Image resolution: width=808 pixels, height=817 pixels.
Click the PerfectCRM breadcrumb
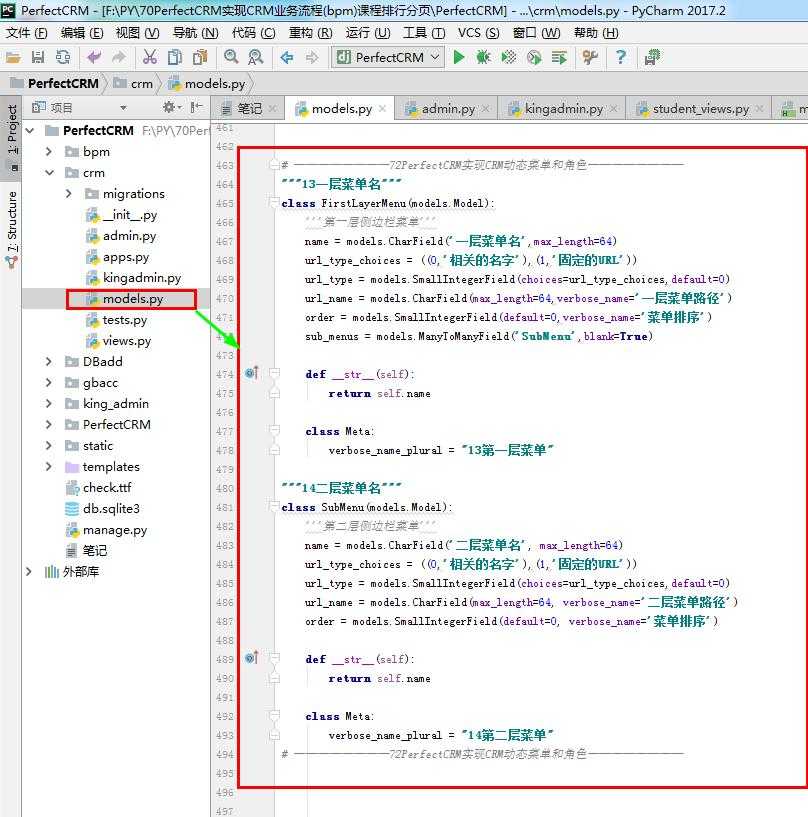(55, 83)
